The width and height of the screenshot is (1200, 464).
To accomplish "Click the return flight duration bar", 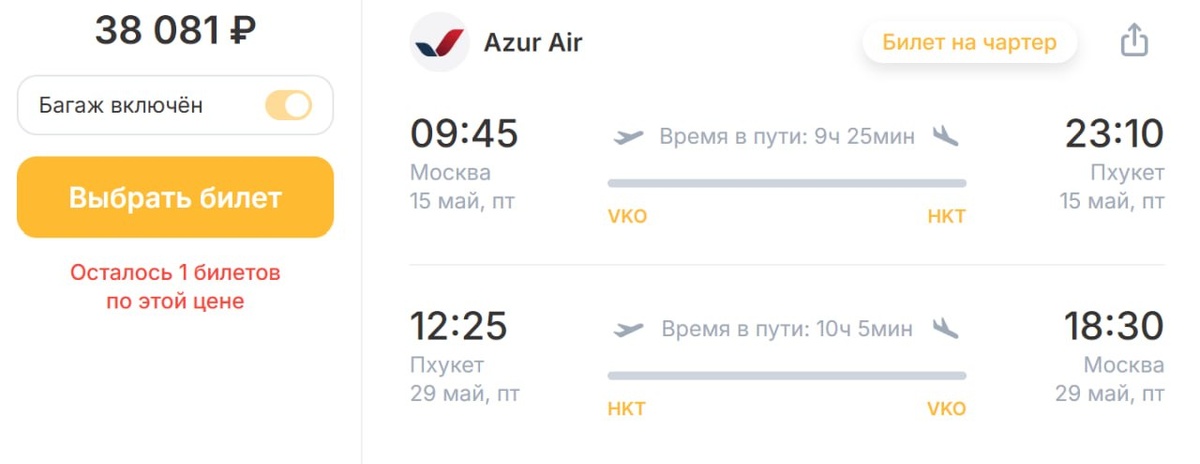I will [x=787, y=375].
